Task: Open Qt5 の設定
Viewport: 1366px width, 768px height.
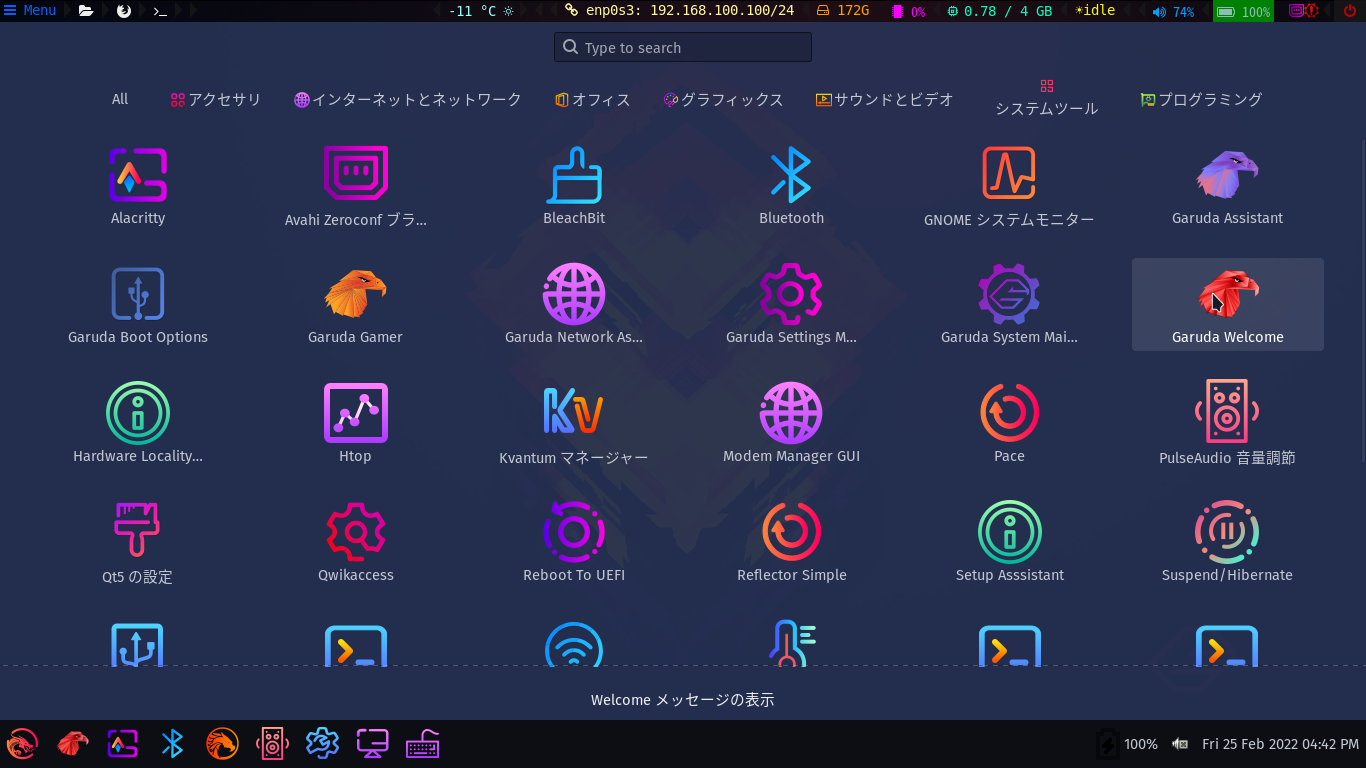Action: tap(138, 543)
